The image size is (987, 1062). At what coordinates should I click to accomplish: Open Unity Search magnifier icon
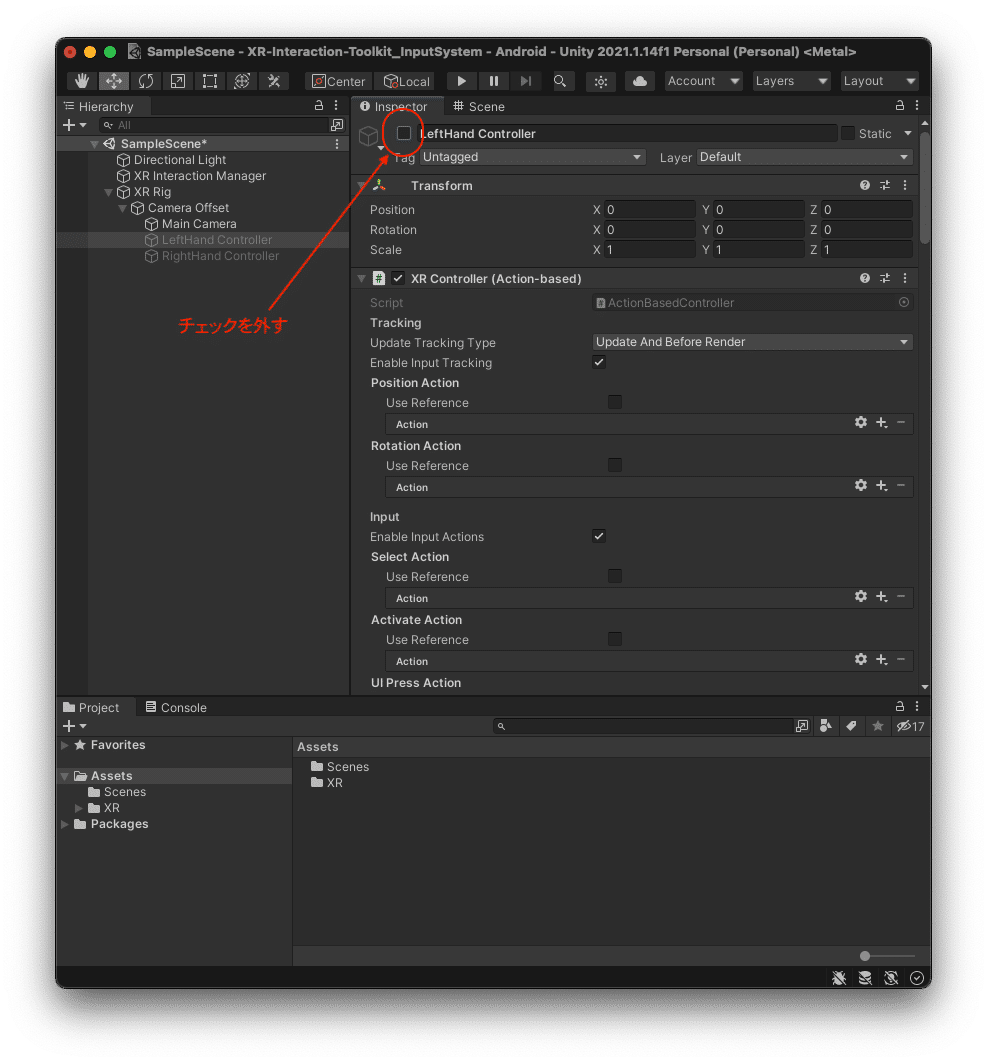click(560, 81)
